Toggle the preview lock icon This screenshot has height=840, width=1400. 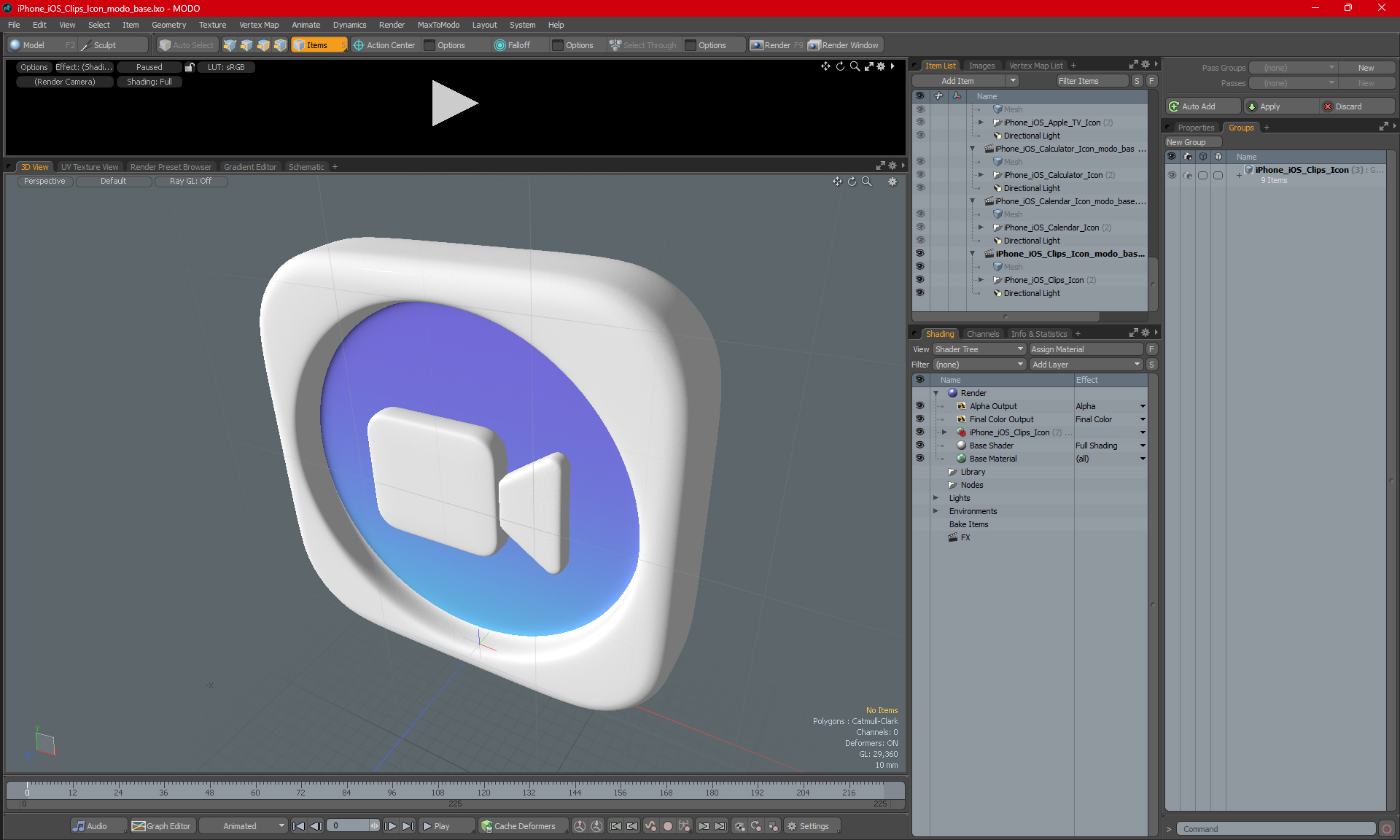coord(190,67)
